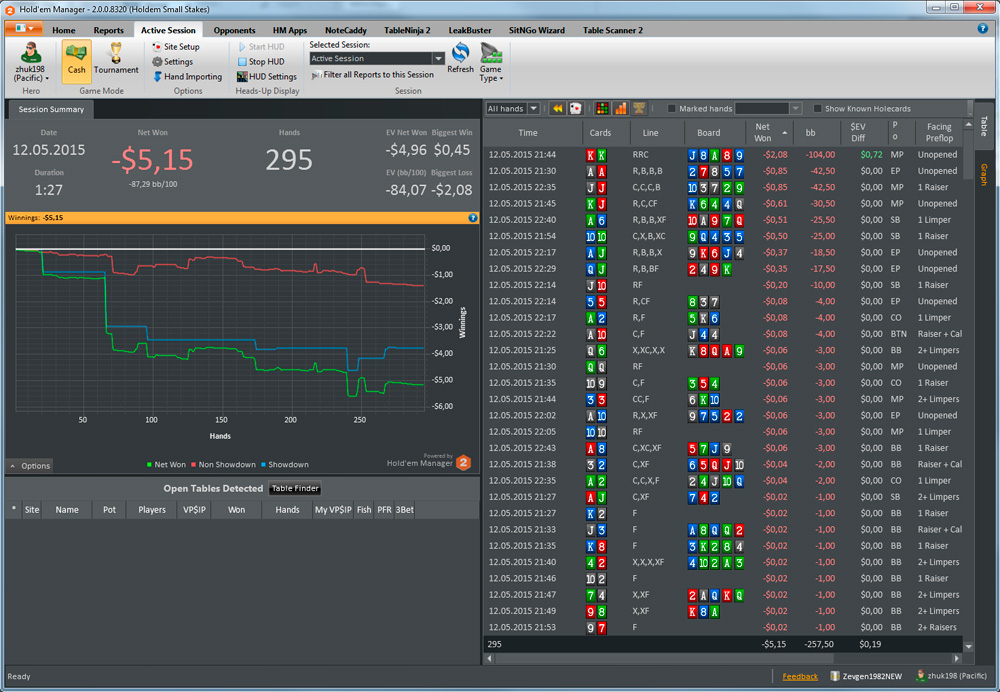Screen dimensions: 1000x692
Task: Open the HM Apps tab
Action: [290, 30]
